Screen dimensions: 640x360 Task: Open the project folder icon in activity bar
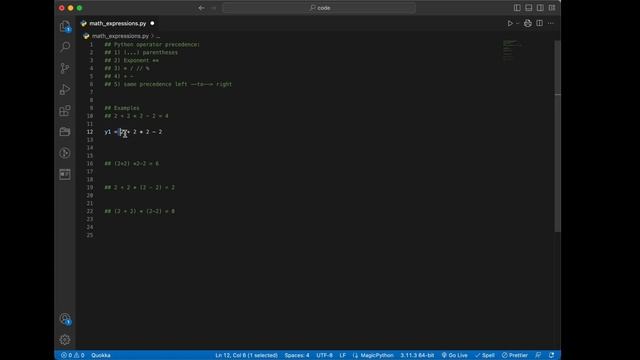[x=65, y=132]
